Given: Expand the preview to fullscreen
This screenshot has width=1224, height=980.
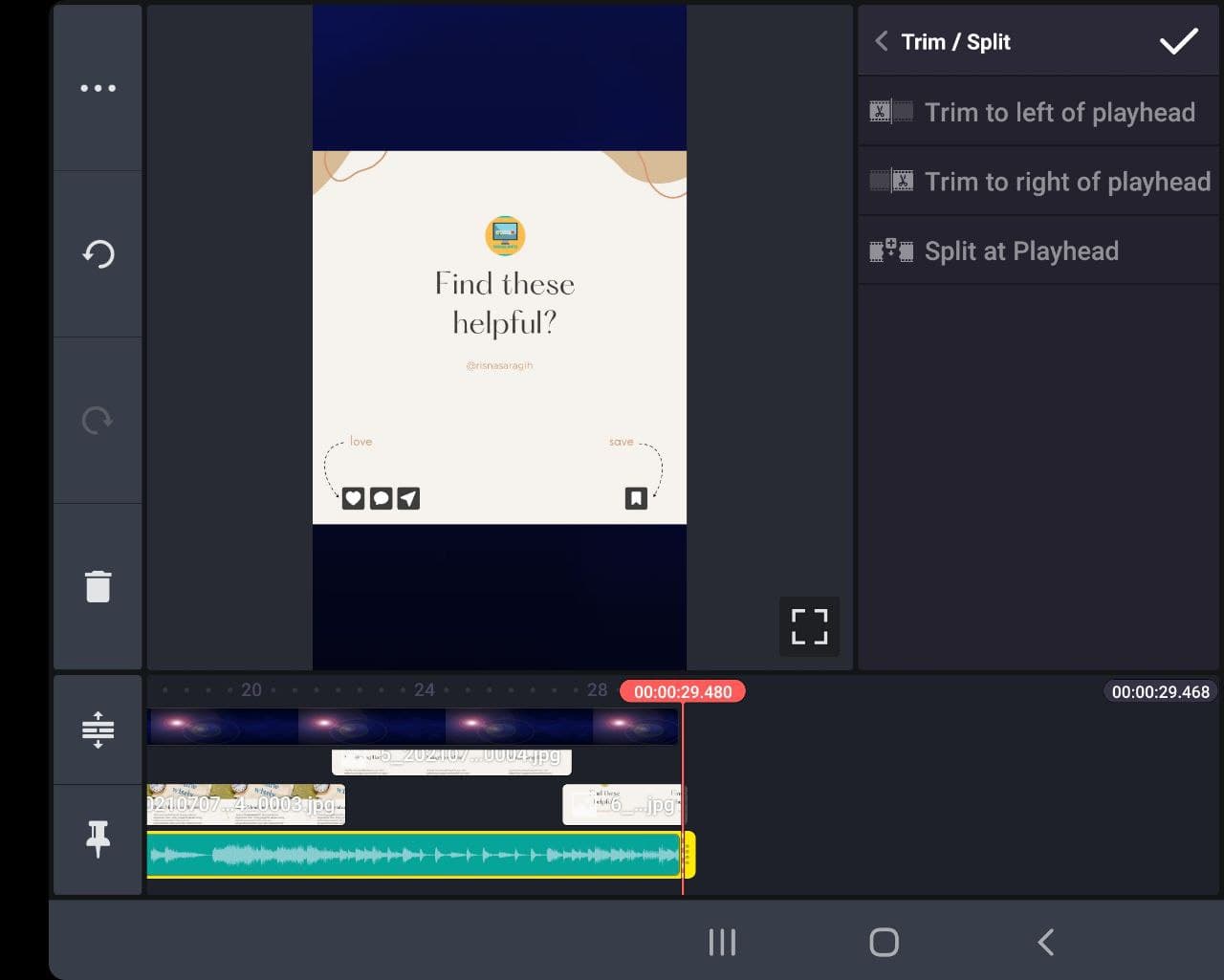Looking at the screenshot, I should click(x=809, y=627).
